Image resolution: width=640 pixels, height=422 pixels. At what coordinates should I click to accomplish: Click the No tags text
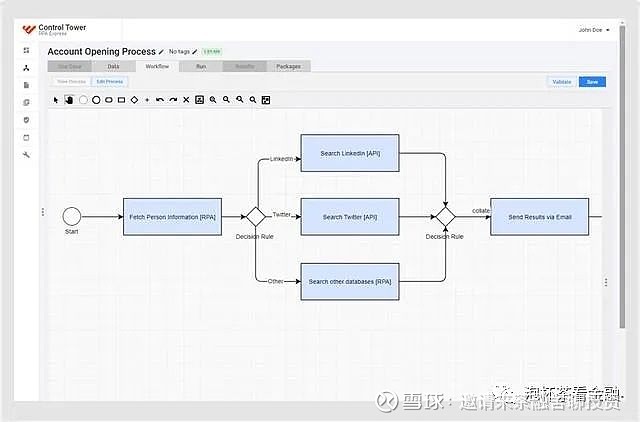point(180,52)
